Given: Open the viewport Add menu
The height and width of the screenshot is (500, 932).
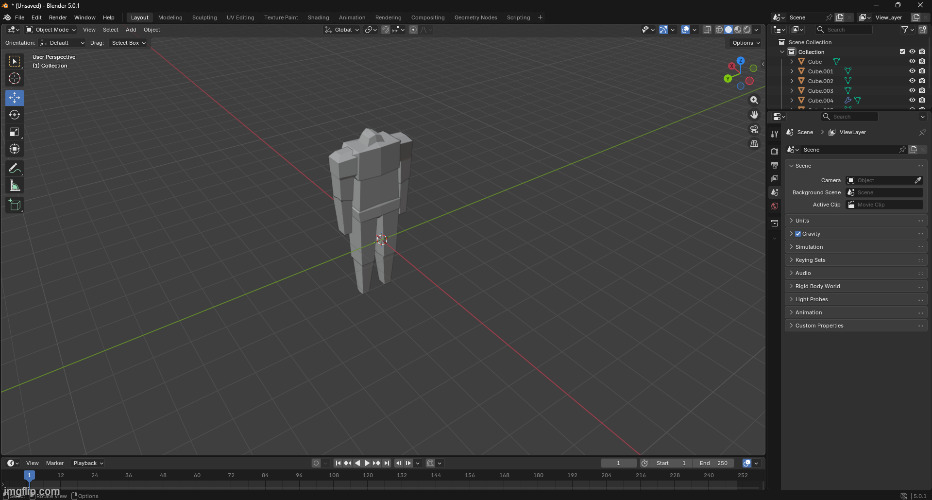Looking at the screenshot, I should (x=131, y=30).
